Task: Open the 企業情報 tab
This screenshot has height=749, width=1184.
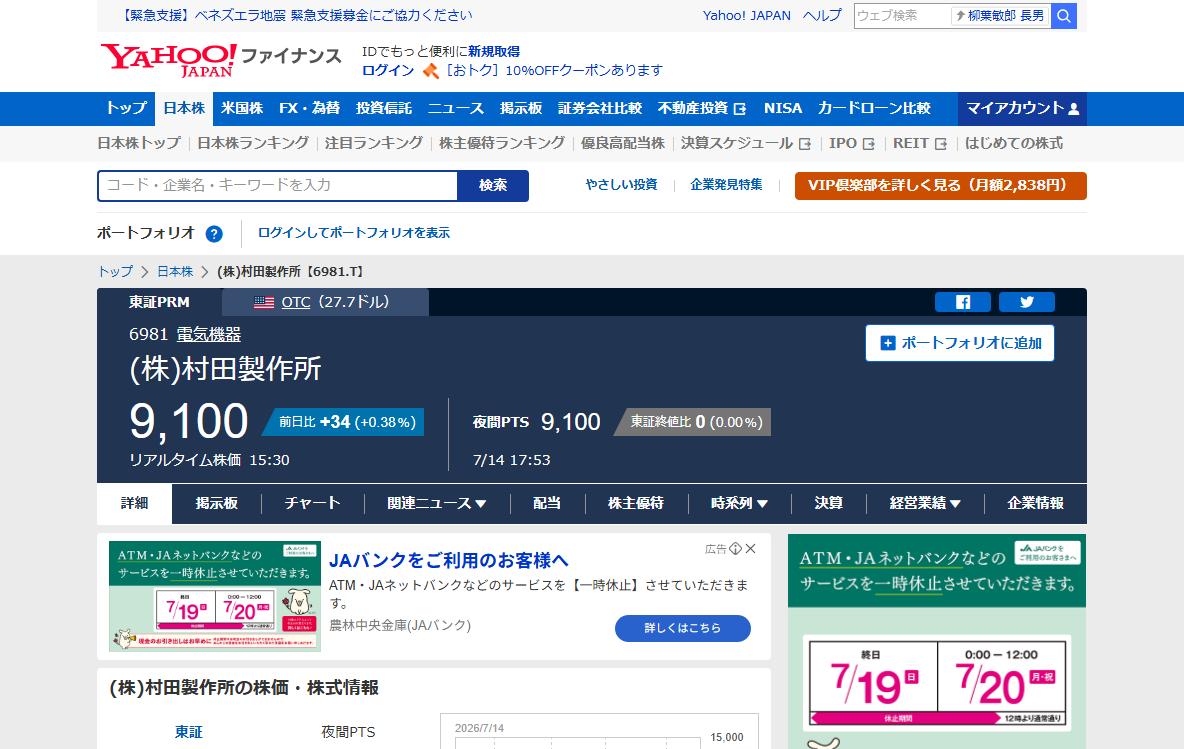Action: pos(1035,504)
